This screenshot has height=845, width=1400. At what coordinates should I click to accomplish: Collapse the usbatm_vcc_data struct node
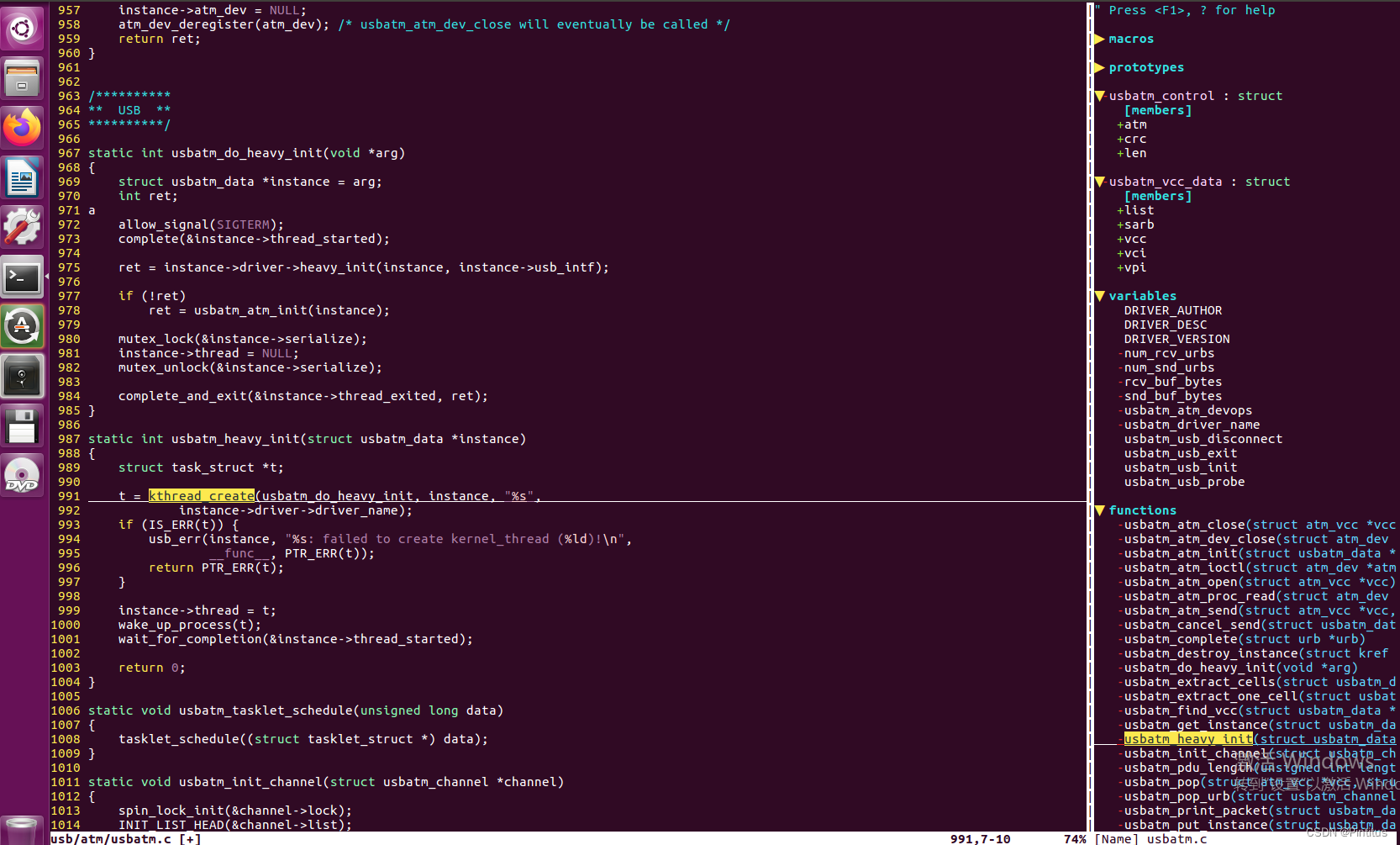(x=1100, y=182)
